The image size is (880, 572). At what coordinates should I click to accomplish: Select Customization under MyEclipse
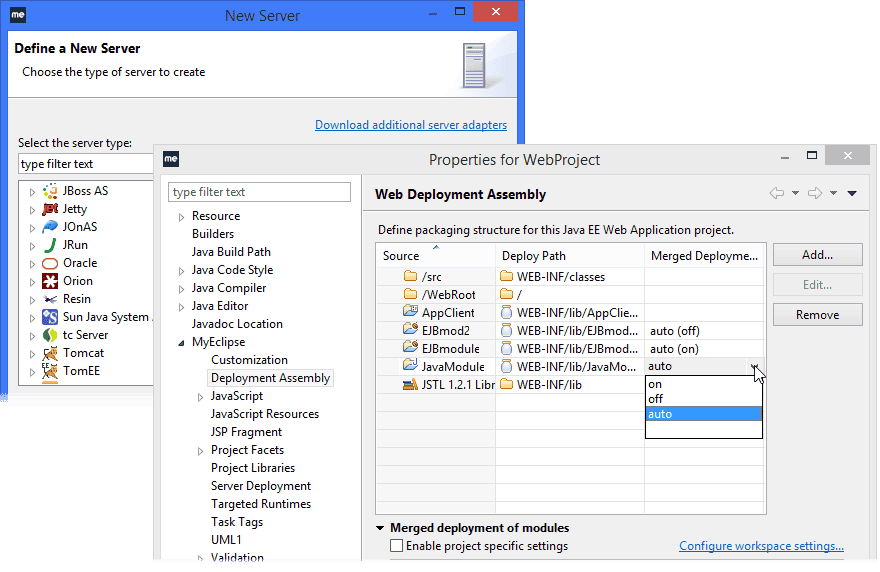[249, 360]
